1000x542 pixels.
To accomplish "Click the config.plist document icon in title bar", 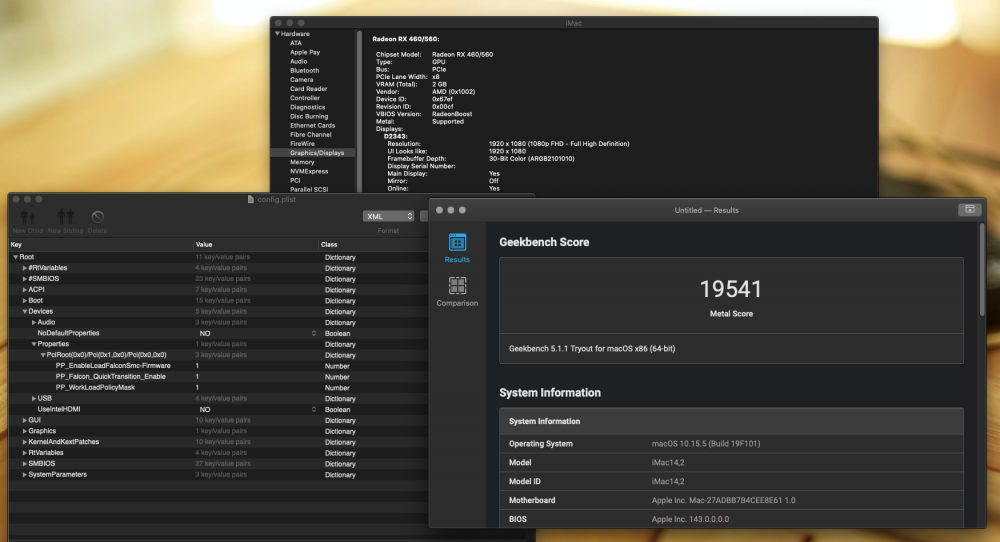I will [251, 200].
